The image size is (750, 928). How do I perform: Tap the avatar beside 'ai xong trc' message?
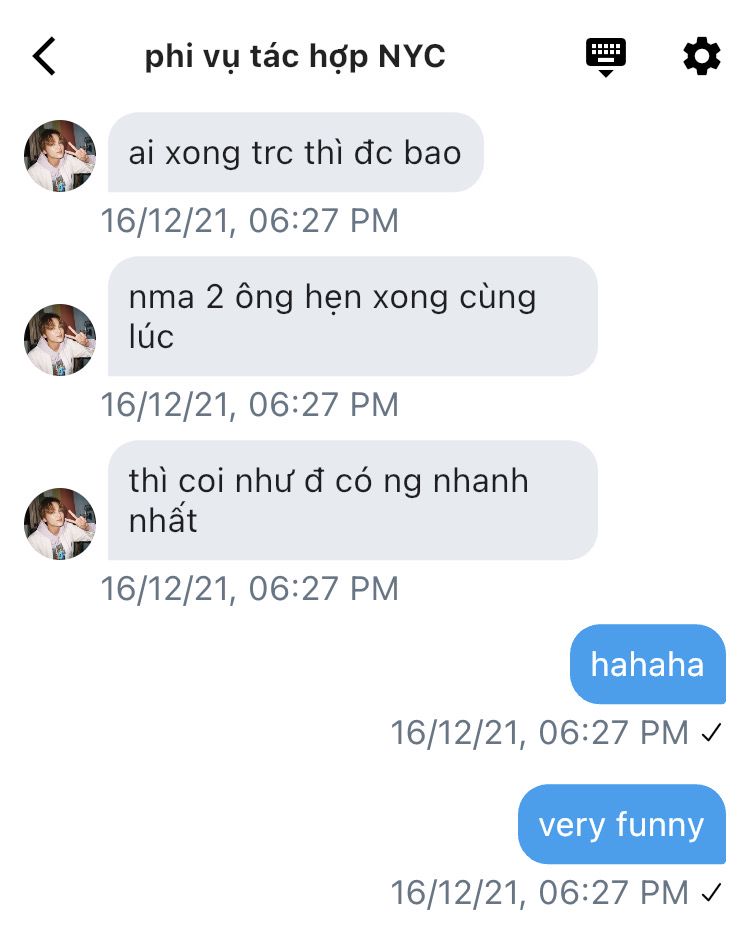tap(60, 156)
